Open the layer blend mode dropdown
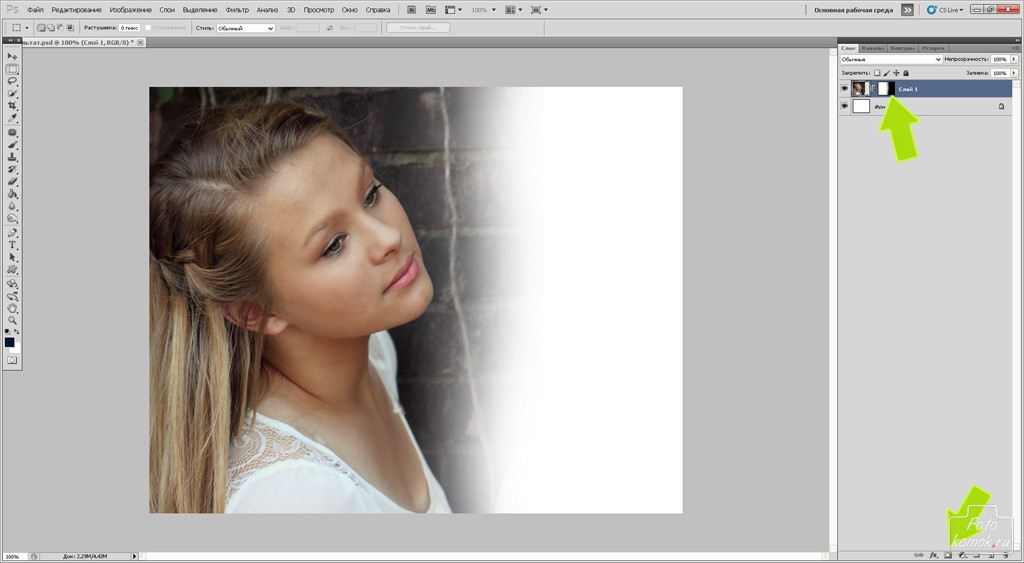1024x563 pixels. (x=891, y=60)
